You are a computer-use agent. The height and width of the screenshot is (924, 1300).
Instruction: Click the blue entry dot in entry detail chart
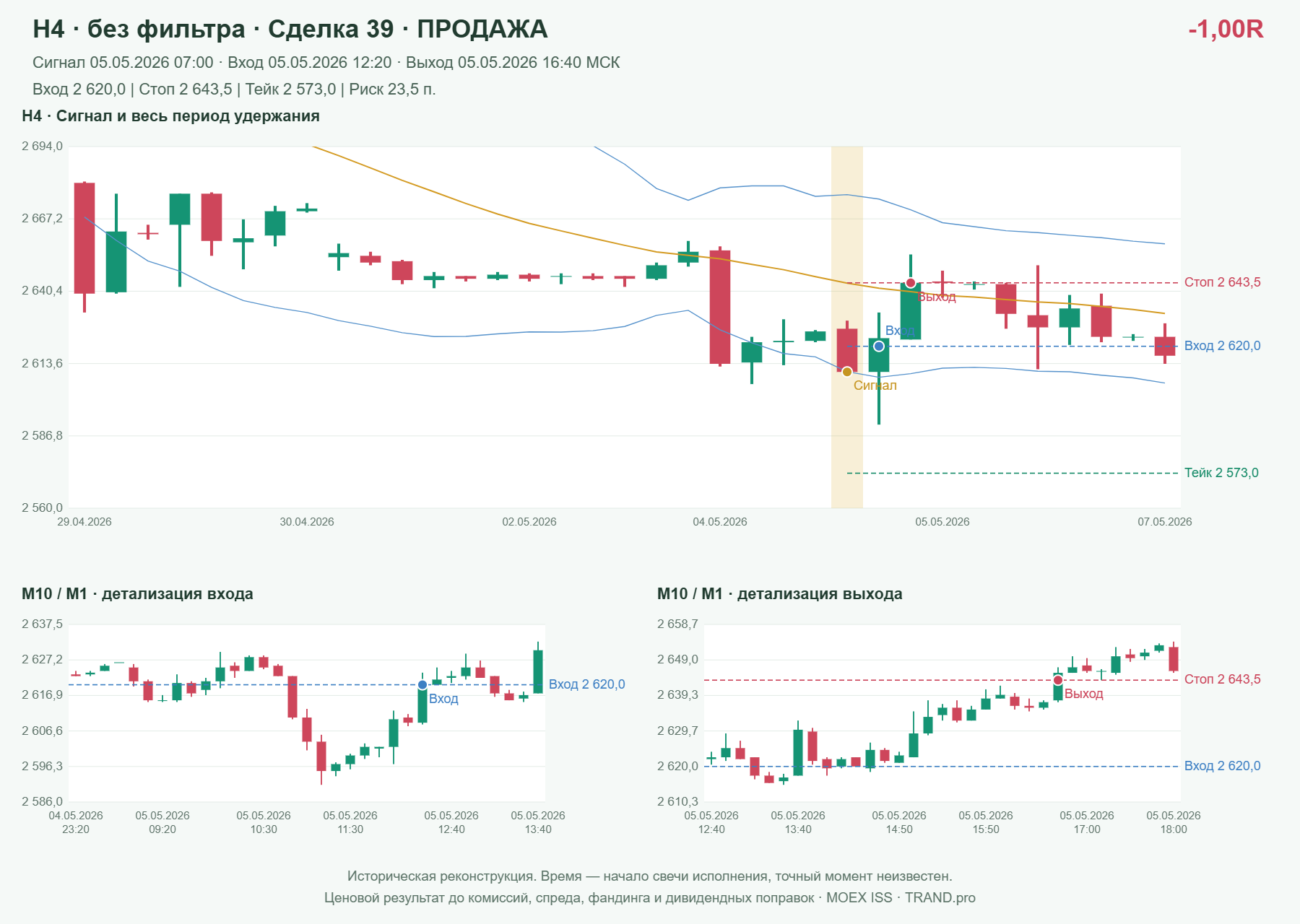point(422,685)
